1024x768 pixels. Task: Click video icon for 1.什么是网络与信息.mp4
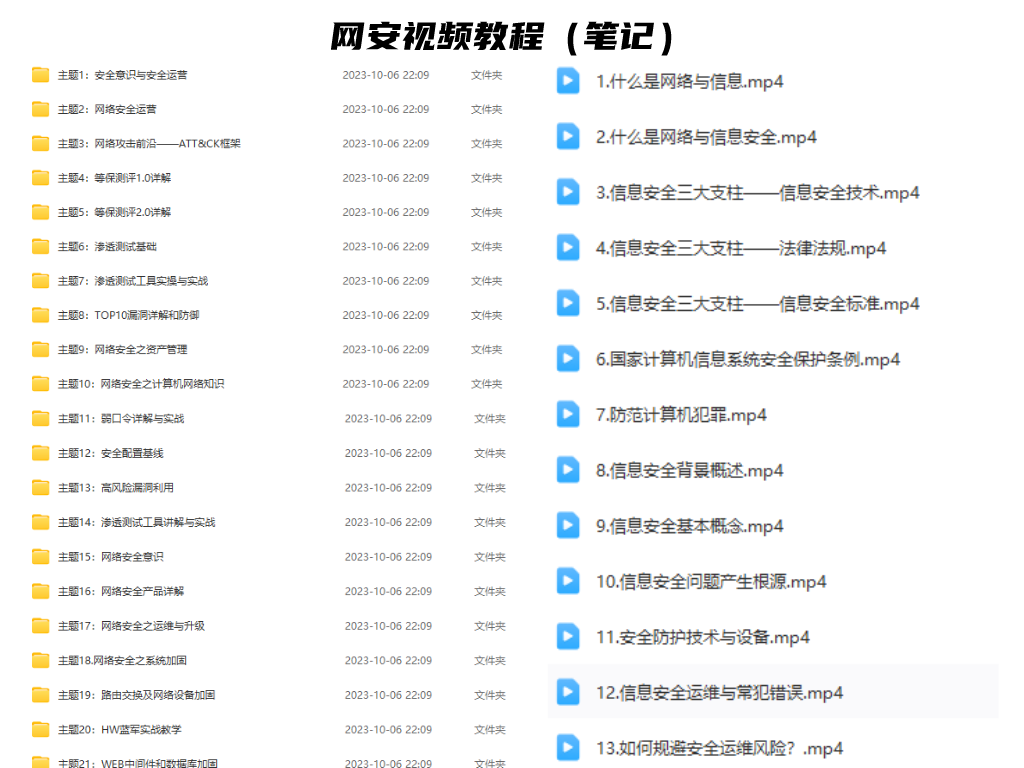tap(568, 81)
